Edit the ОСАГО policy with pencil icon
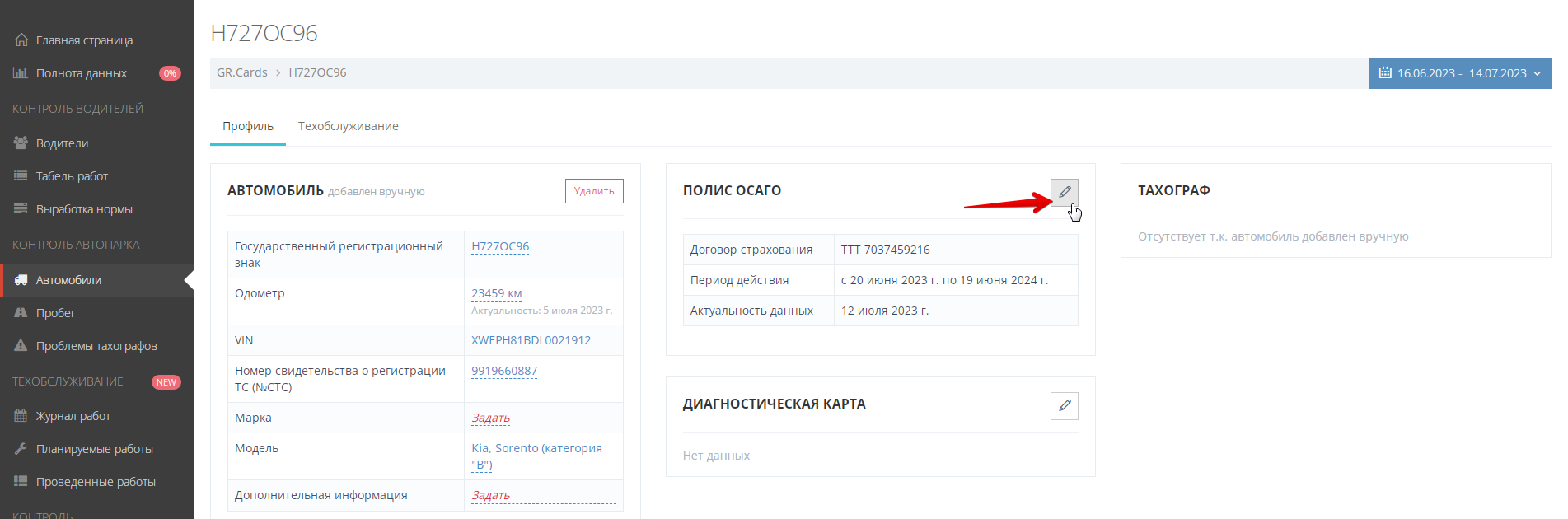This screenshot has width=1568, height=519. [1064, 192]
